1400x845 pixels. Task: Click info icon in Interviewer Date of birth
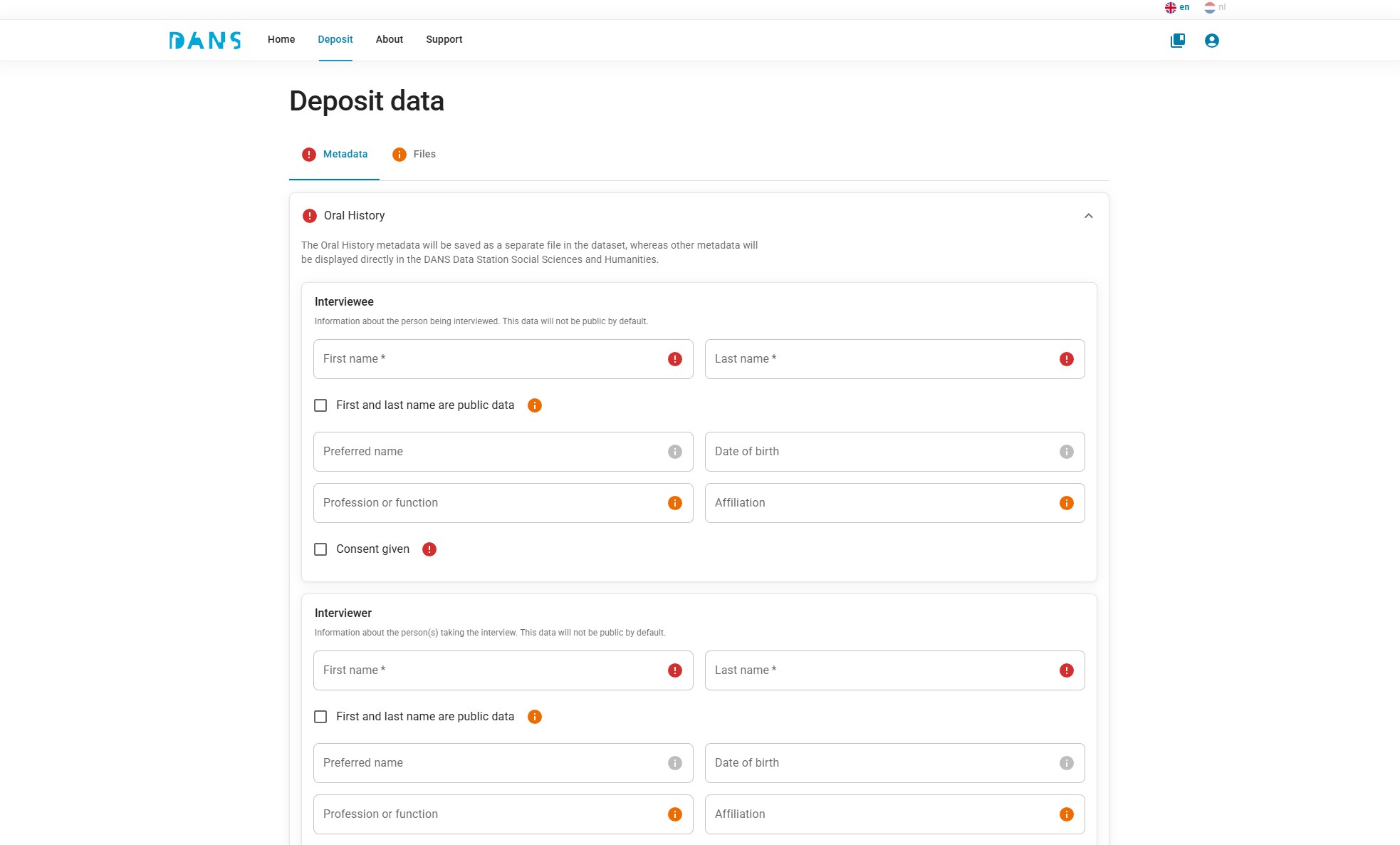1067,763
